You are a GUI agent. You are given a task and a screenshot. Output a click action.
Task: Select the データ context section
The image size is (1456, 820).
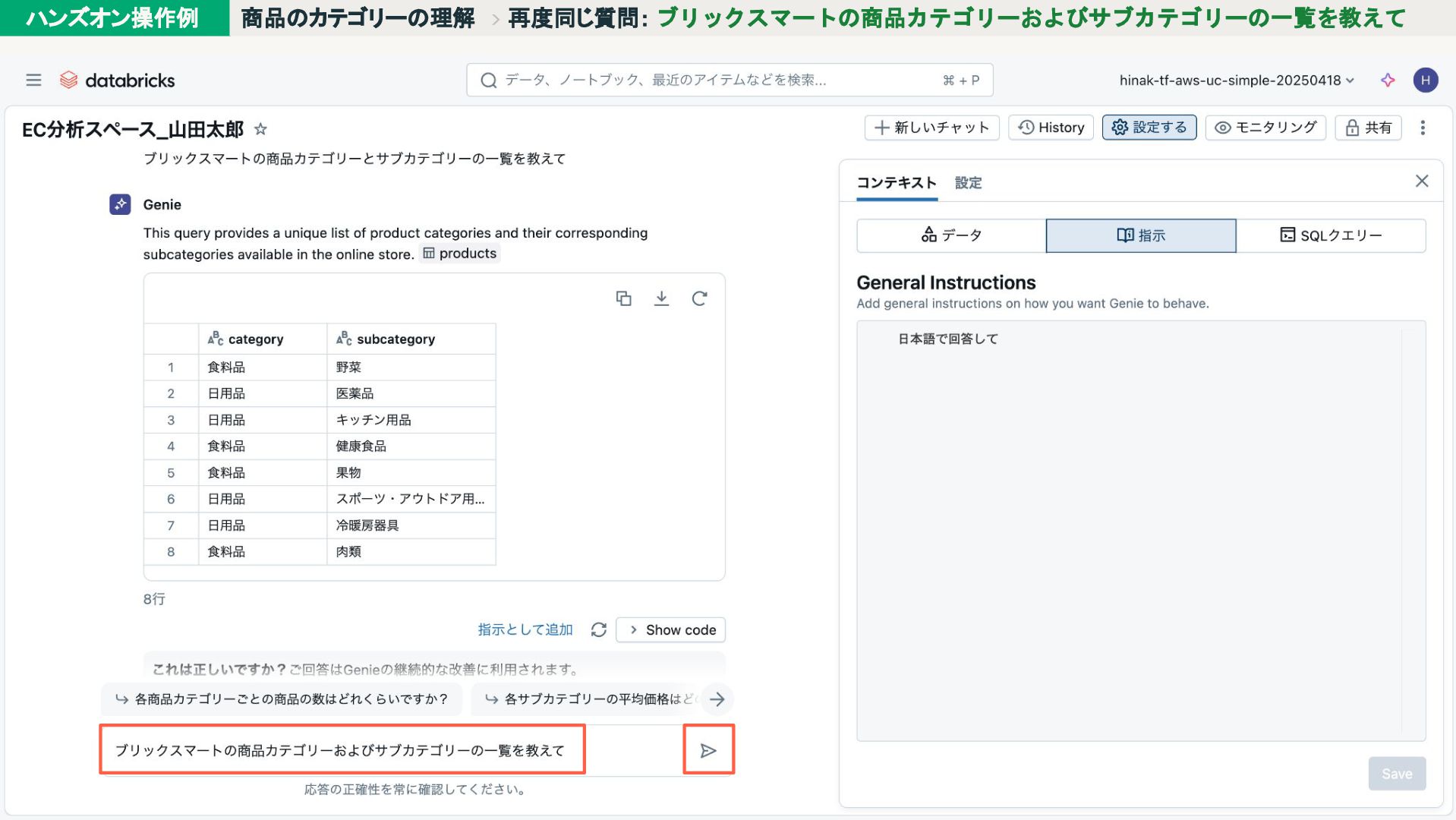[x=951, y=235]
